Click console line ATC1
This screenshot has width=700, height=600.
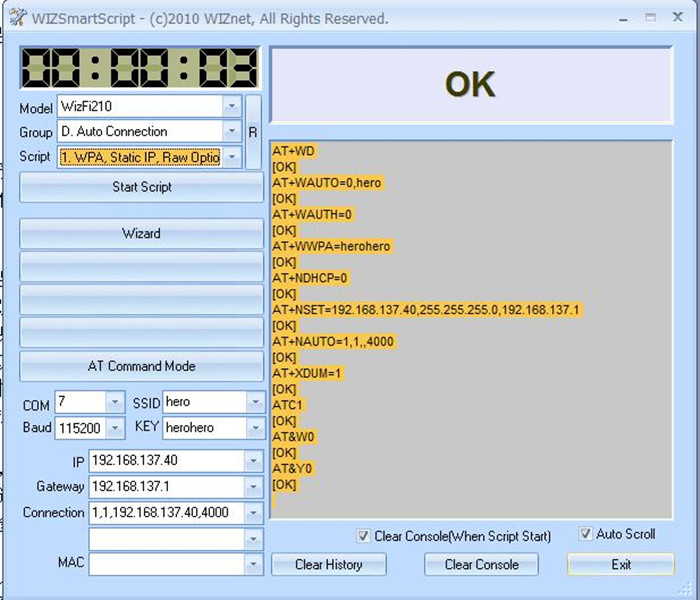[288, 405]
